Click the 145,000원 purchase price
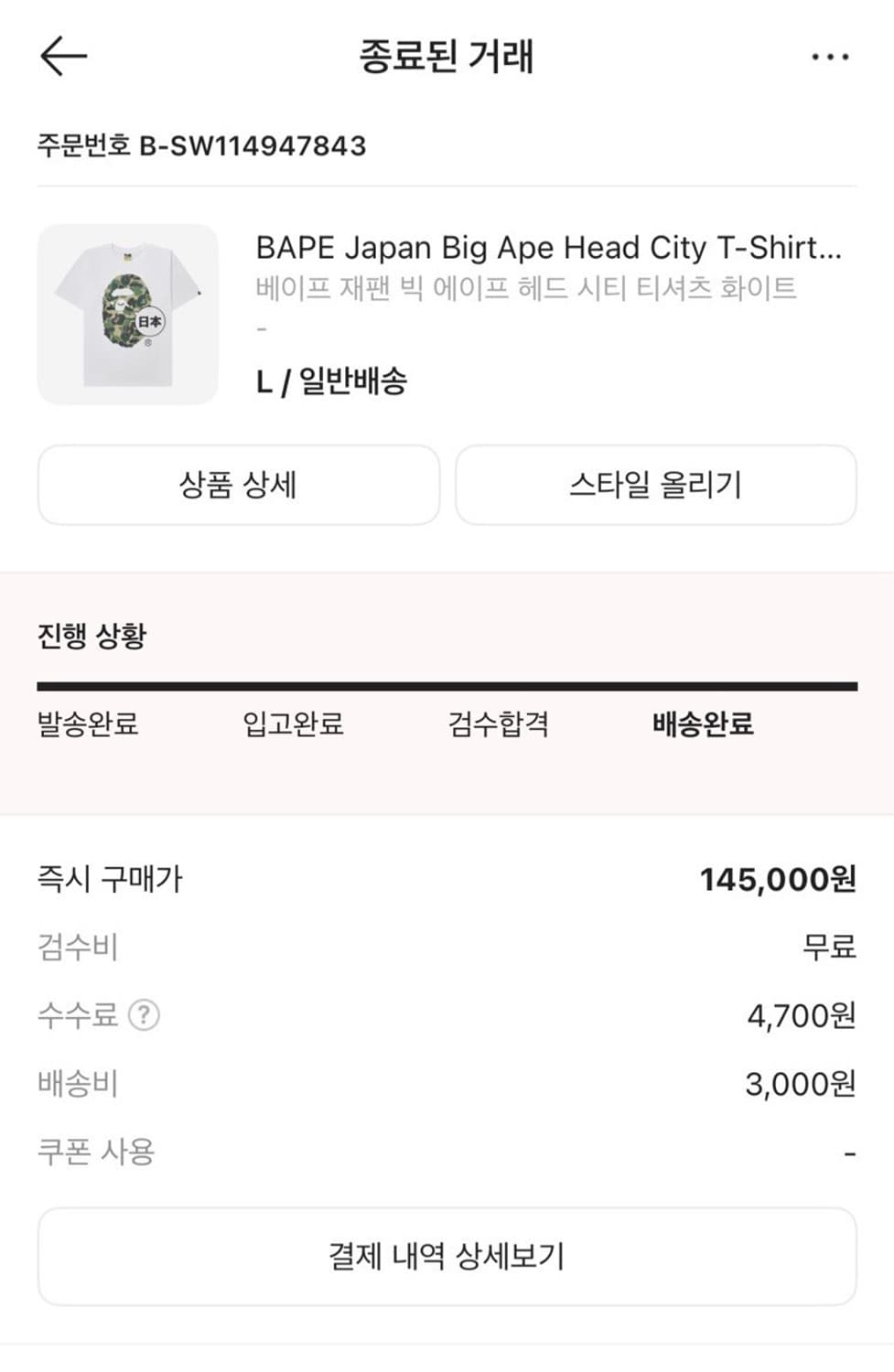This screenshot has height=1372, width=894. pos(778,879)
